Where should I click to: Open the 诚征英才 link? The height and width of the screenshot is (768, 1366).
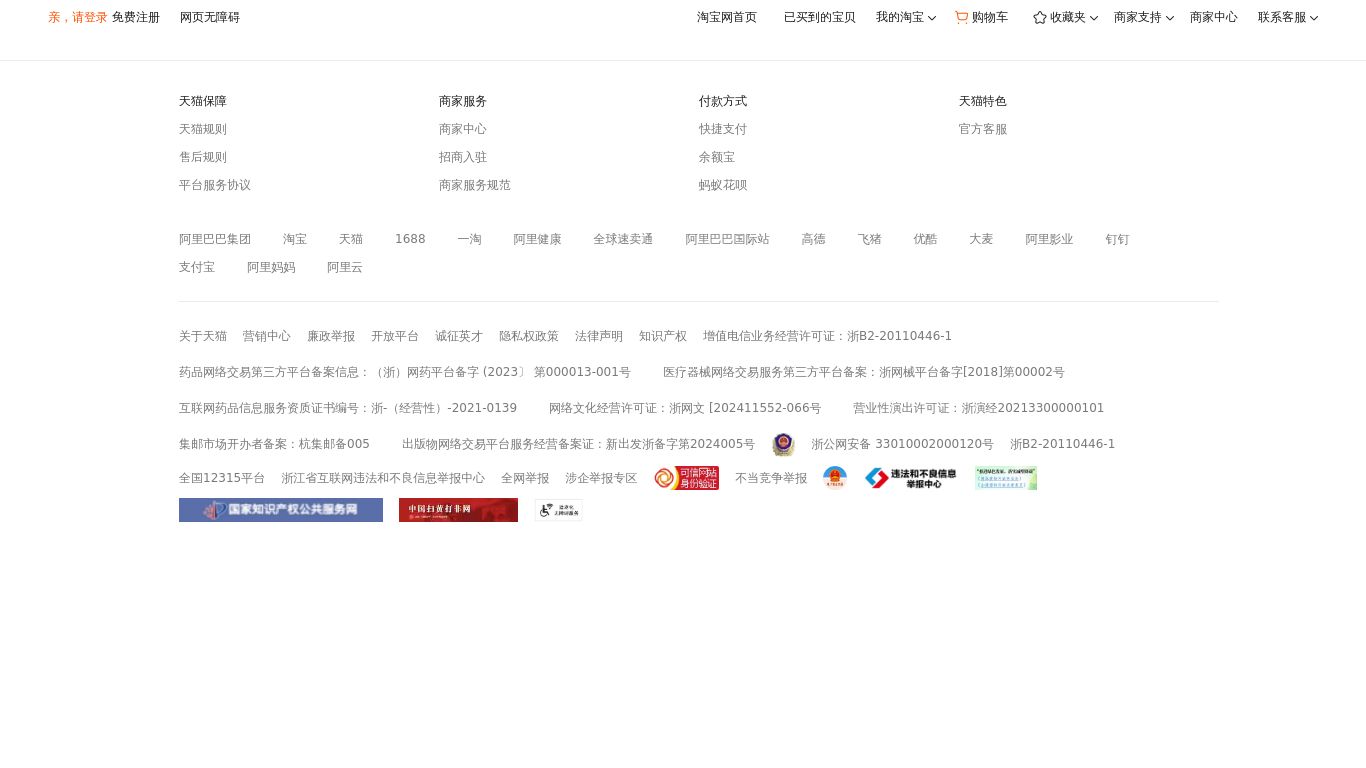459,336
